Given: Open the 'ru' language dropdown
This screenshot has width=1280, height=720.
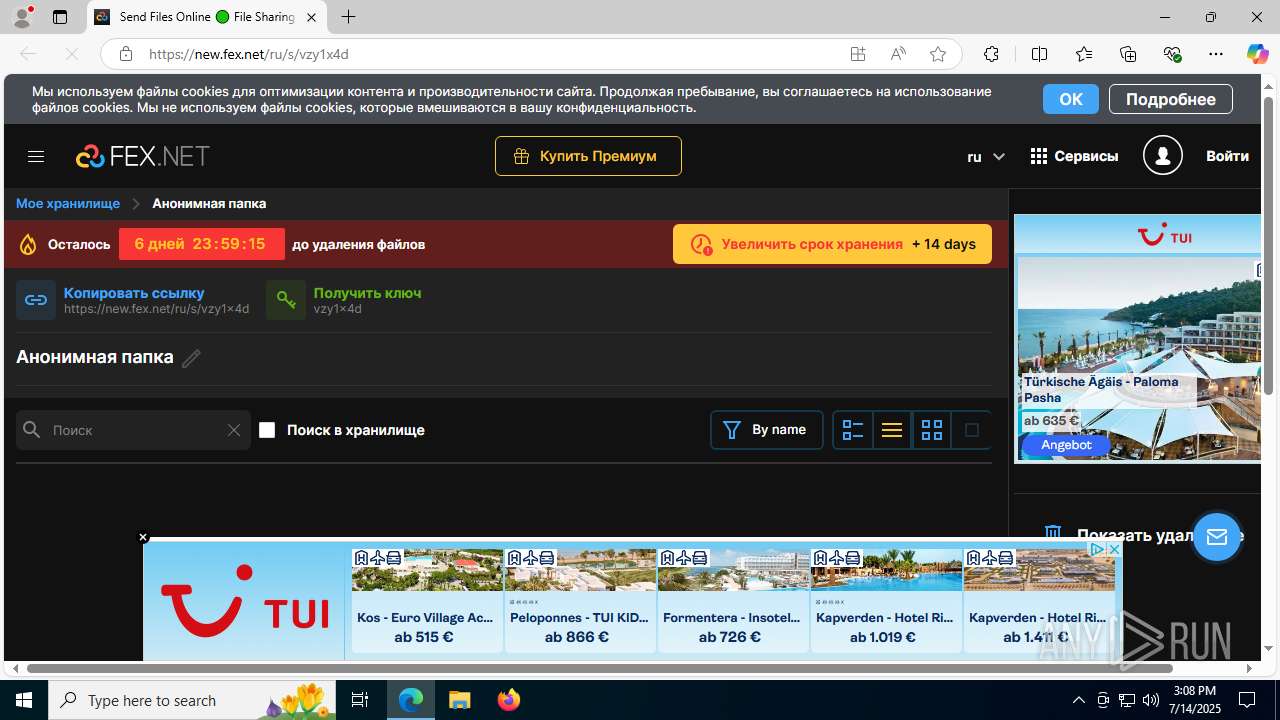Looking at the screenshot, I should (x=985, y=156).
